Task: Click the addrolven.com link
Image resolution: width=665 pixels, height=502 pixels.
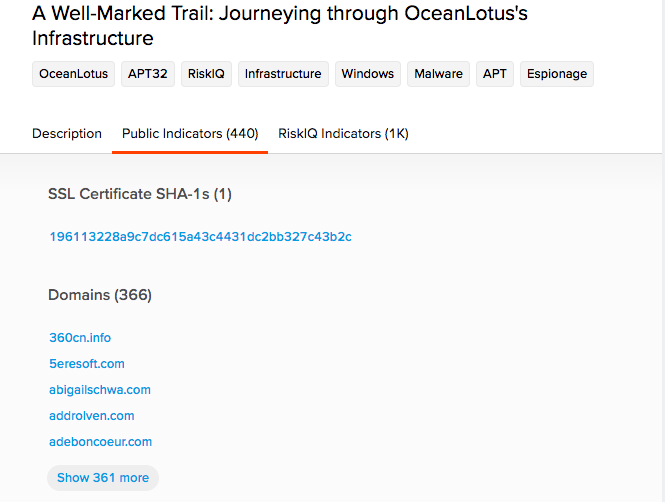Action: 92,416
